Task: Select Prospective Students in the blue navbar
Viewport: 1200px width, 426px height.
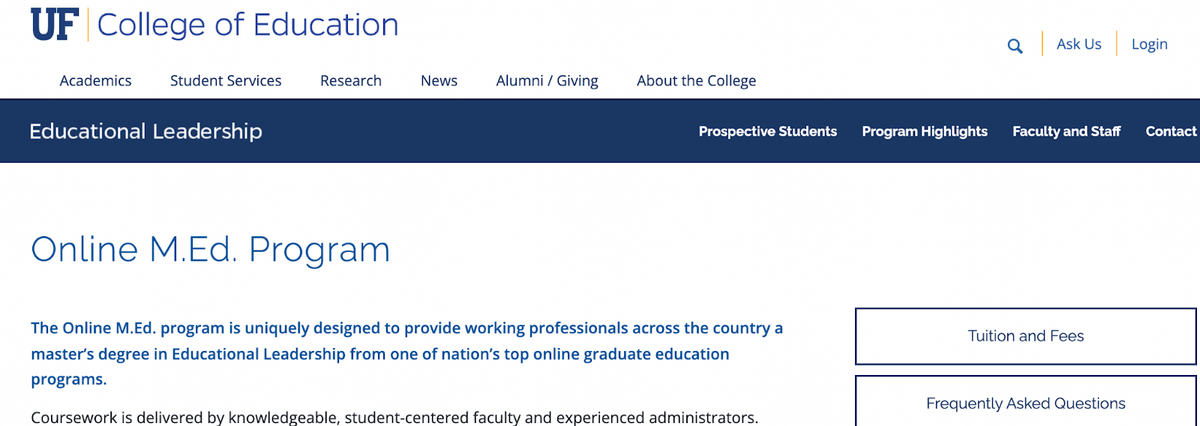Action: click(x=768, y=131)
